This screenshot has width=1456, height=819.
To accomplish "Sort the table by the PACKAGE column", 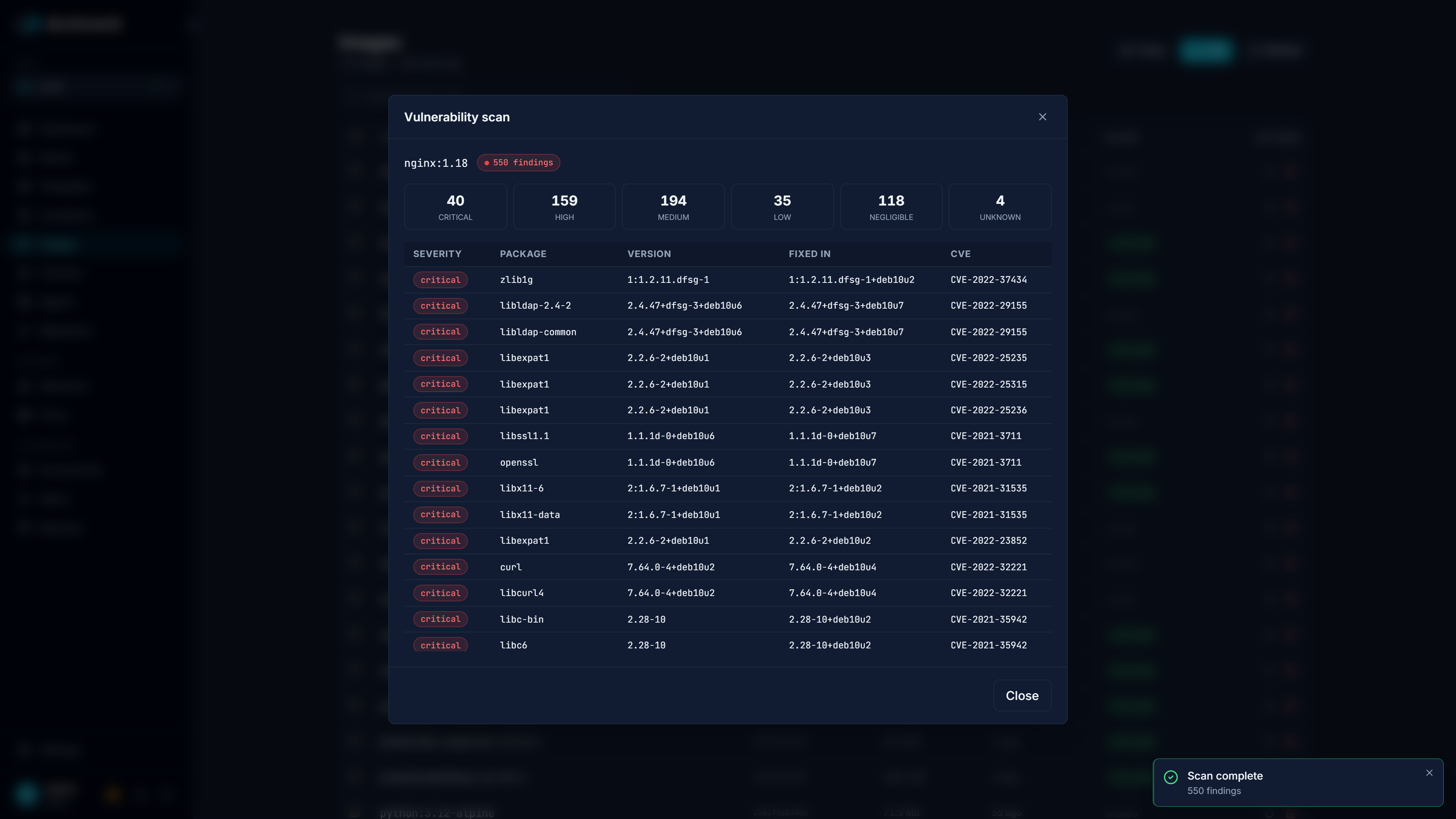I will point(523,254).
